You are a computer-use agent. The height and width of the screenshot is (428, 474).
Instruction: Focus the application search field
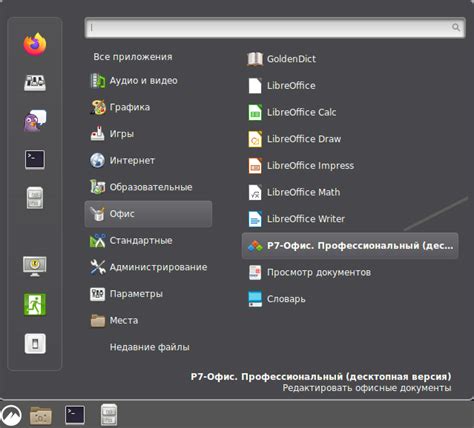275,28
